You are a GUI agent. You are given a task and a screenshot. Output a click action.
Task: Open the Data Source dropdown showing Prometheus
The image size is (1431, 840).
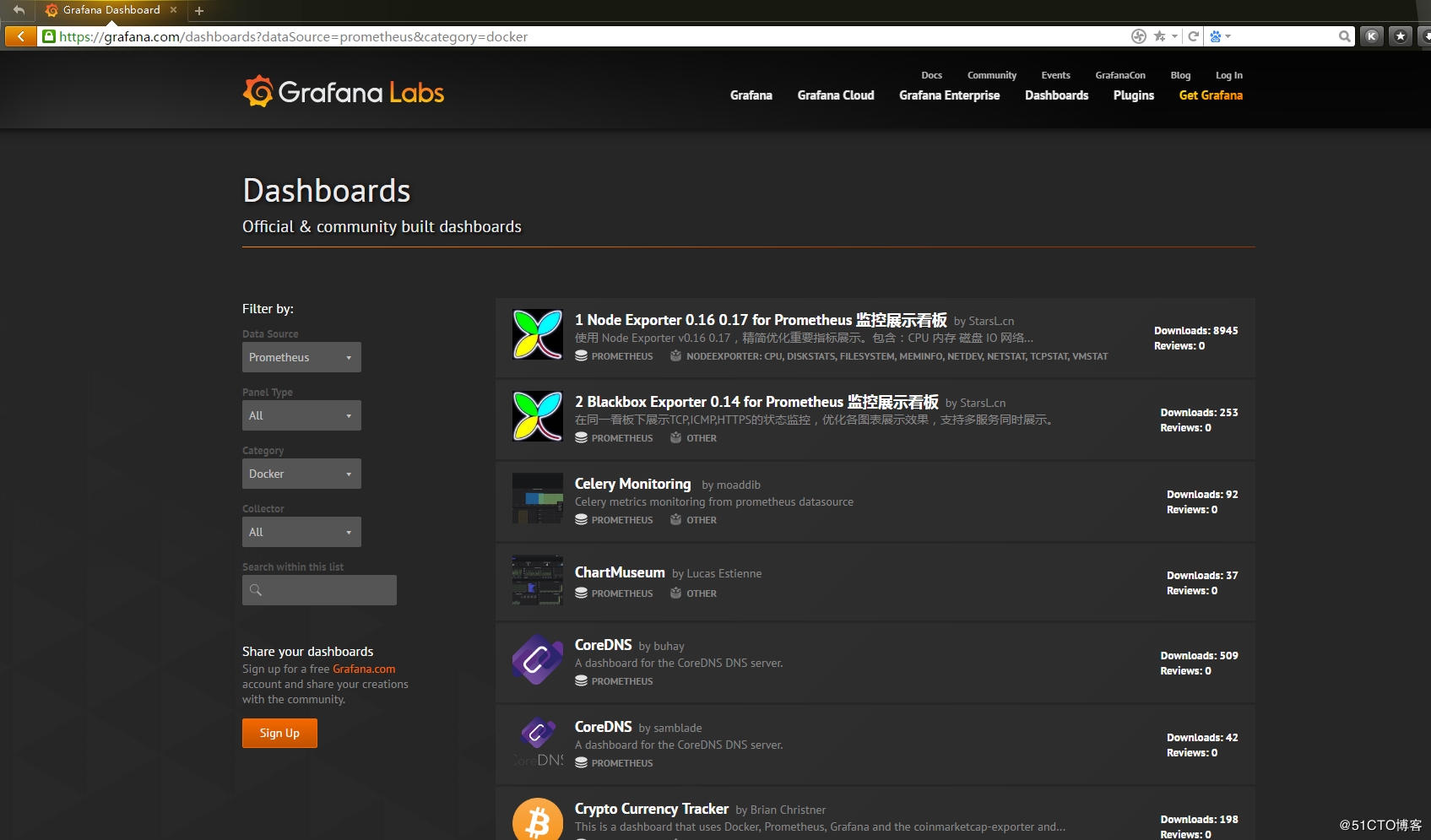(301, 357)
